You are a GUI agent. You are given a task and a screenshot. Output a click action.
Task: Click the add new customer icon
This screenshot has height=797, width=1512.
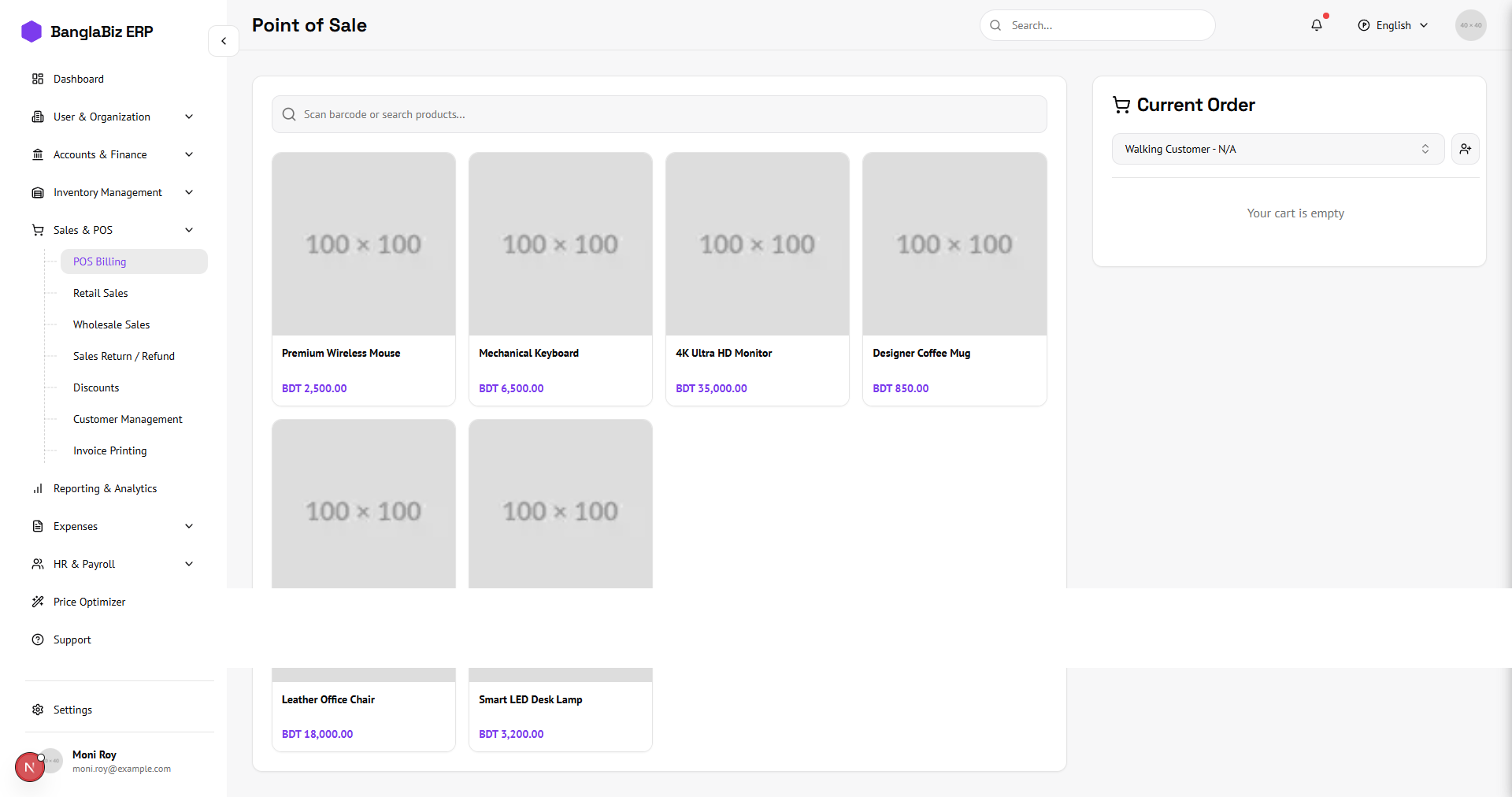coord(1465,149)
